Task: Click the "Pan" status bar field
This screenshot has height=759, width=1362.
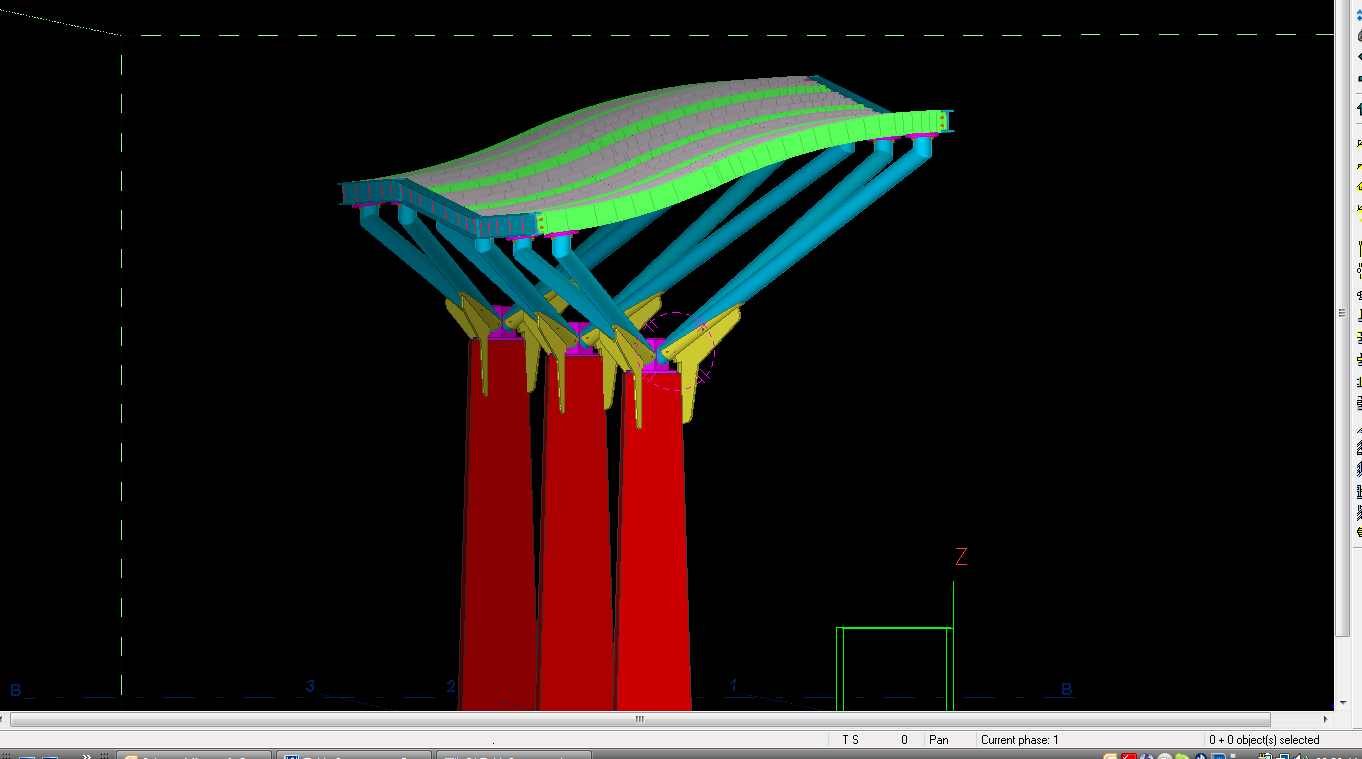Action: 938,740
